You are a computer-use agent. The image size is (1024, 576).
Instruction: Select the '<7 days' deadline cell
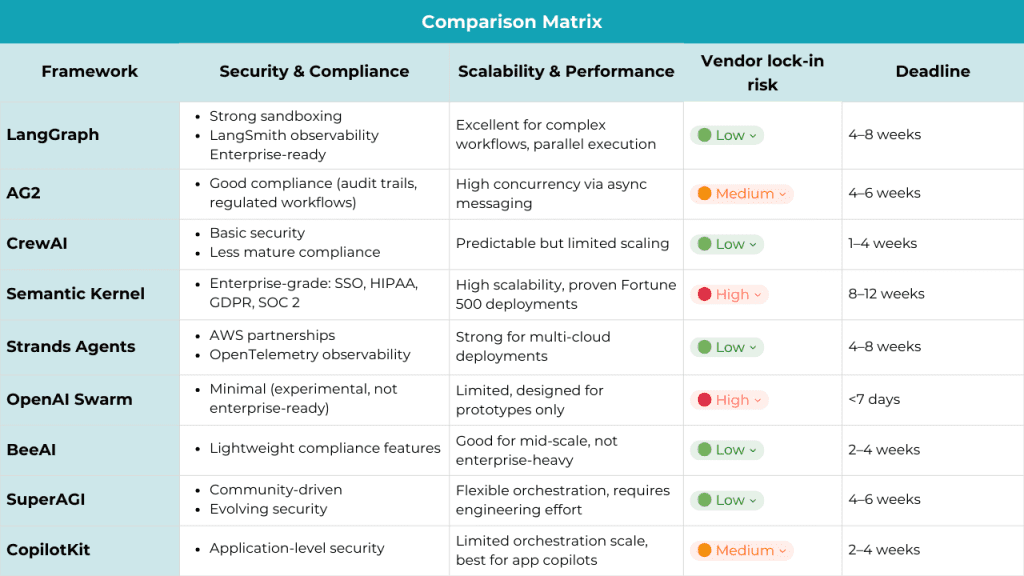point(874,400)
